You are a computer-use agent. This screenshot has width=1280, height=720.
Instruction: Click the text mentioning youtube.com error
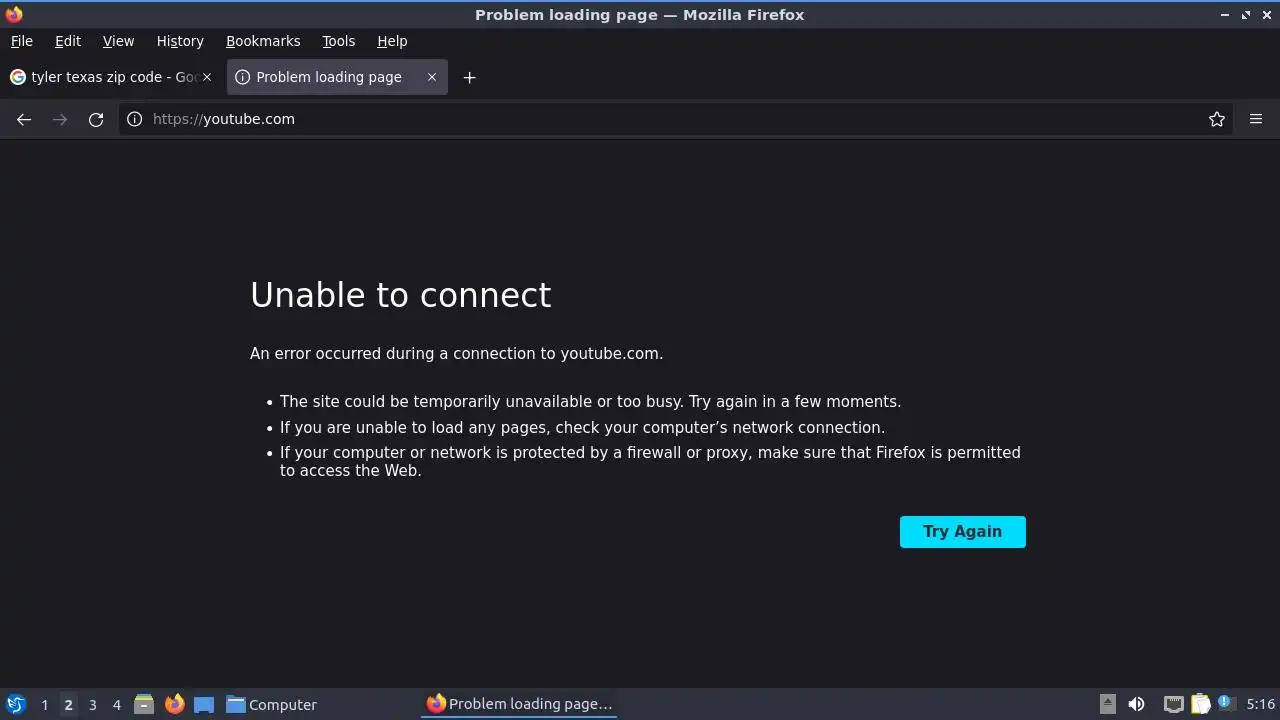coord(456,353)
